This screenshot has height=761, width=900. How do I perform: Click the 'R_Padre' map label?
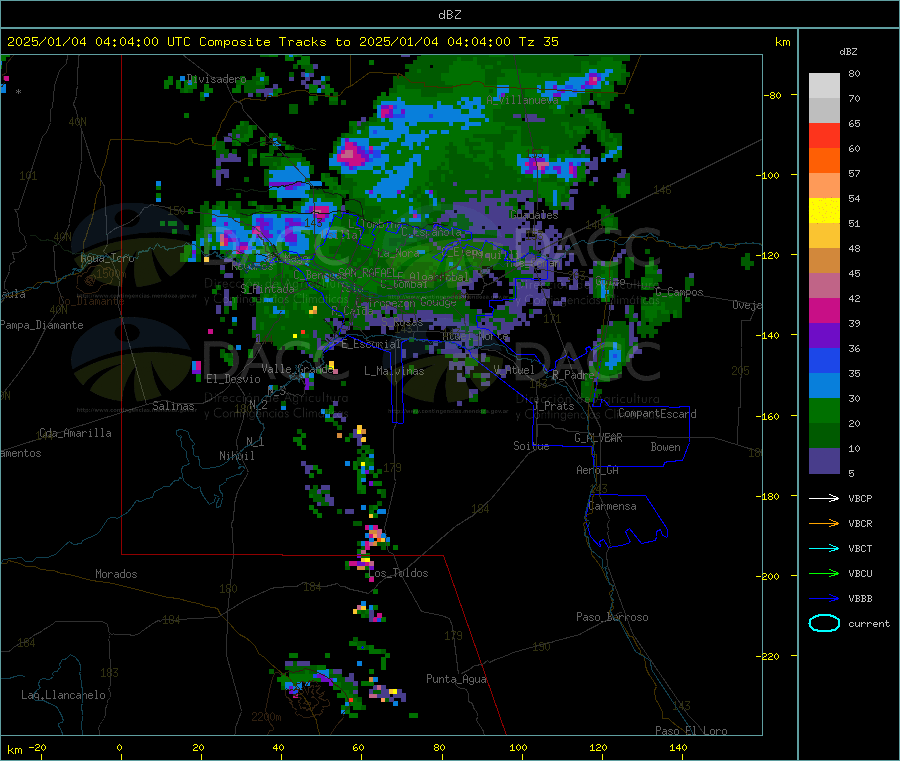[x=573, y=375]
